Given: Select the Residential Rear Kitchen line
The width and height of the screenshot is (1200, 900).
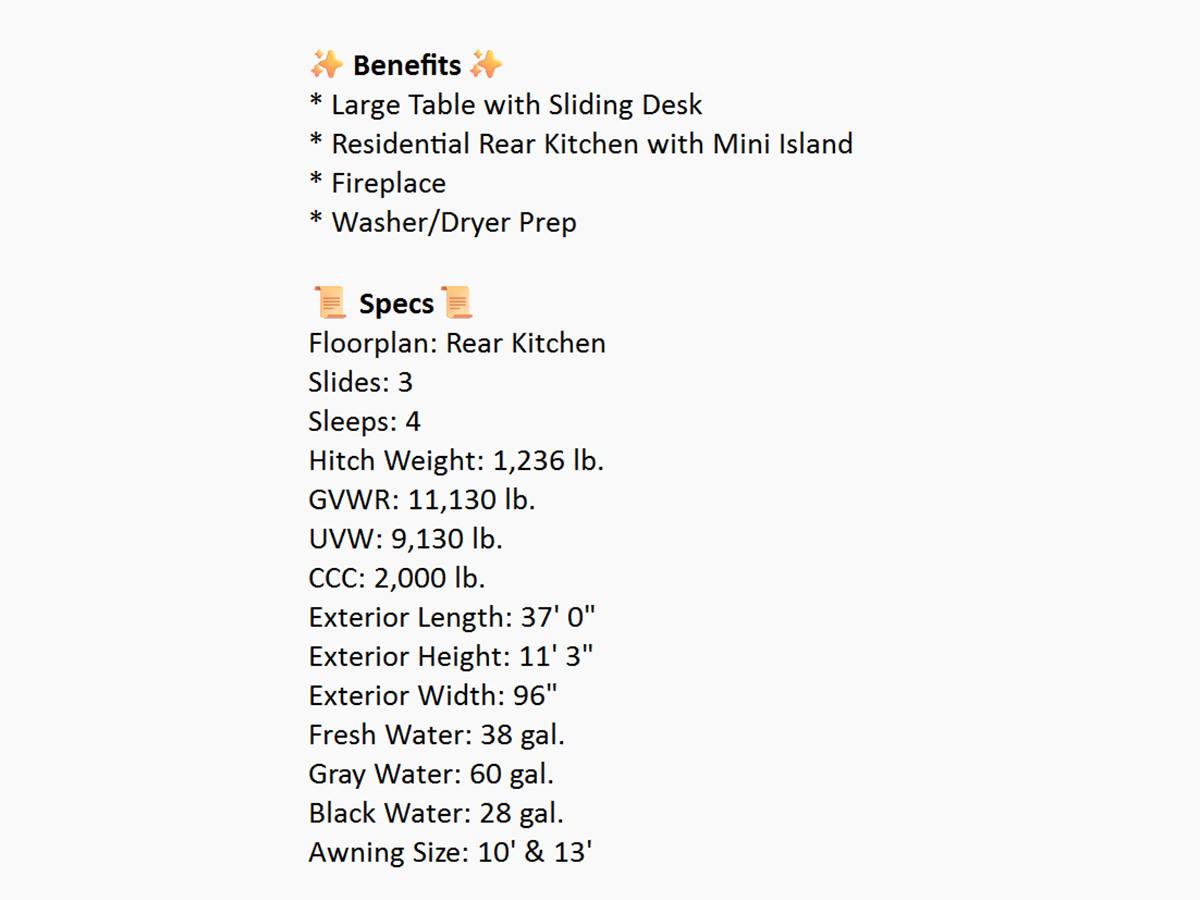Looking at the screenshot, I should tap(581, 144).
